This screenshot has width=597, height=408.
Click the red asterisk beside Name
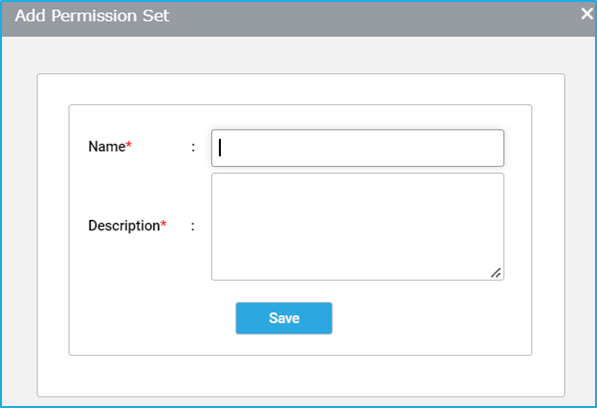pos(129,144)
